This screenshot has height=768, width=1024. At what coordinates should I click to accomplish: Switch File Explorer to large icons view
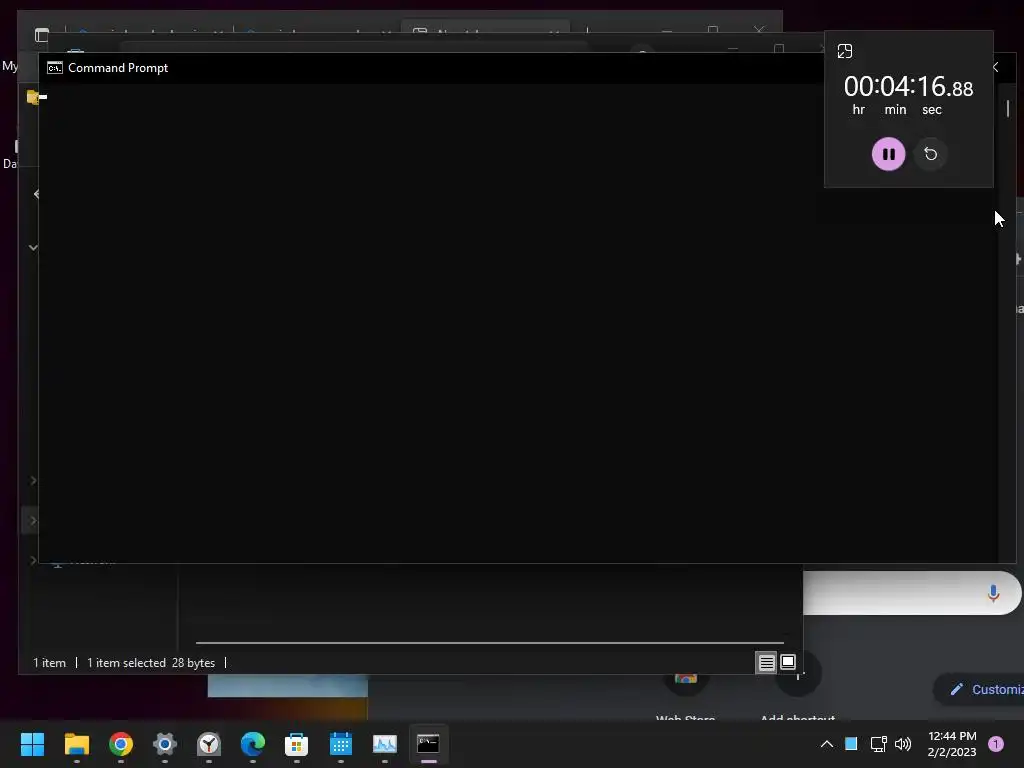[x=788, y=662]
